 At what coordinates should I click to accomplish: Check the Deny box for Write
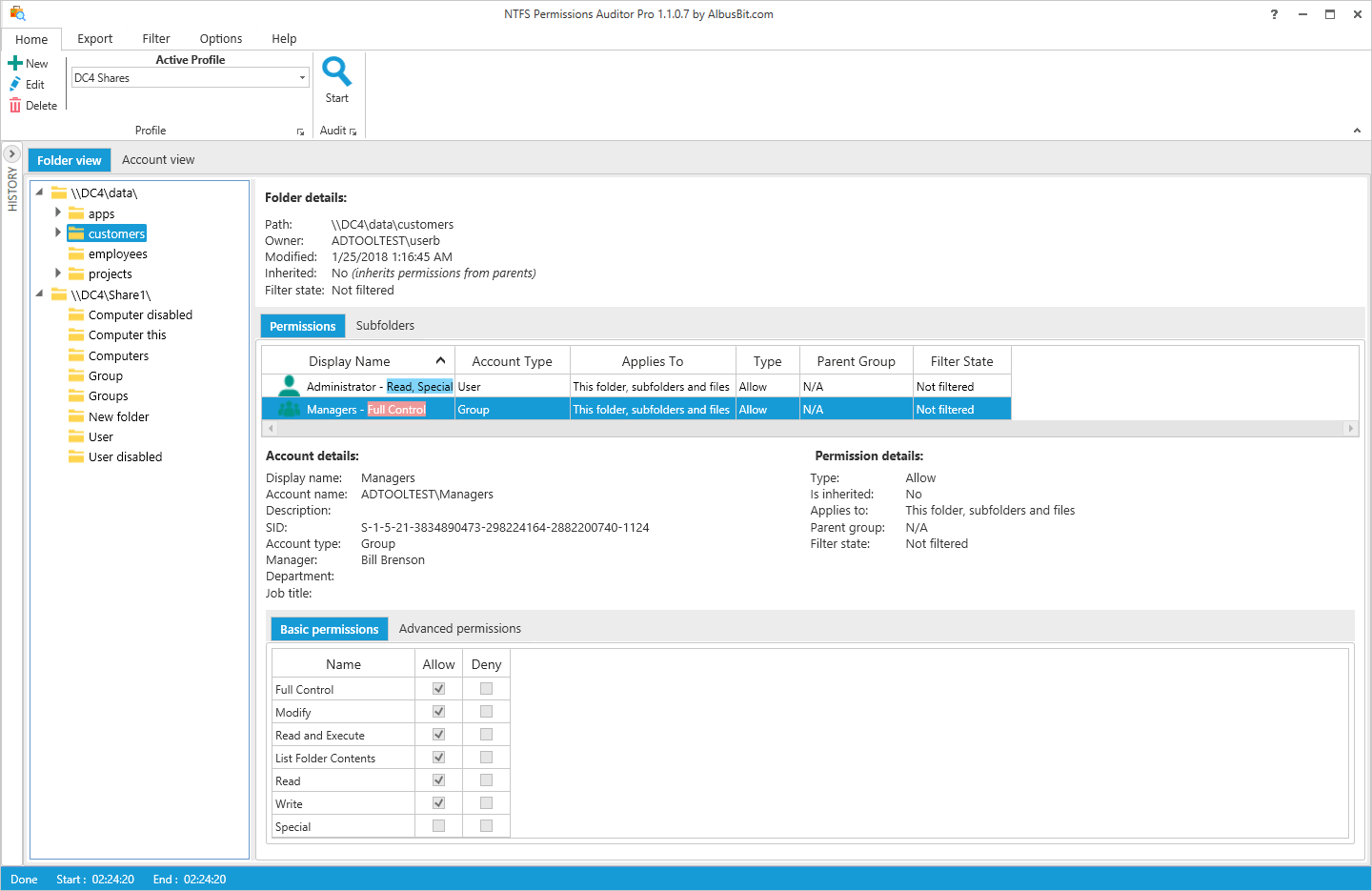pyautogui.click(x=486, y=802)
